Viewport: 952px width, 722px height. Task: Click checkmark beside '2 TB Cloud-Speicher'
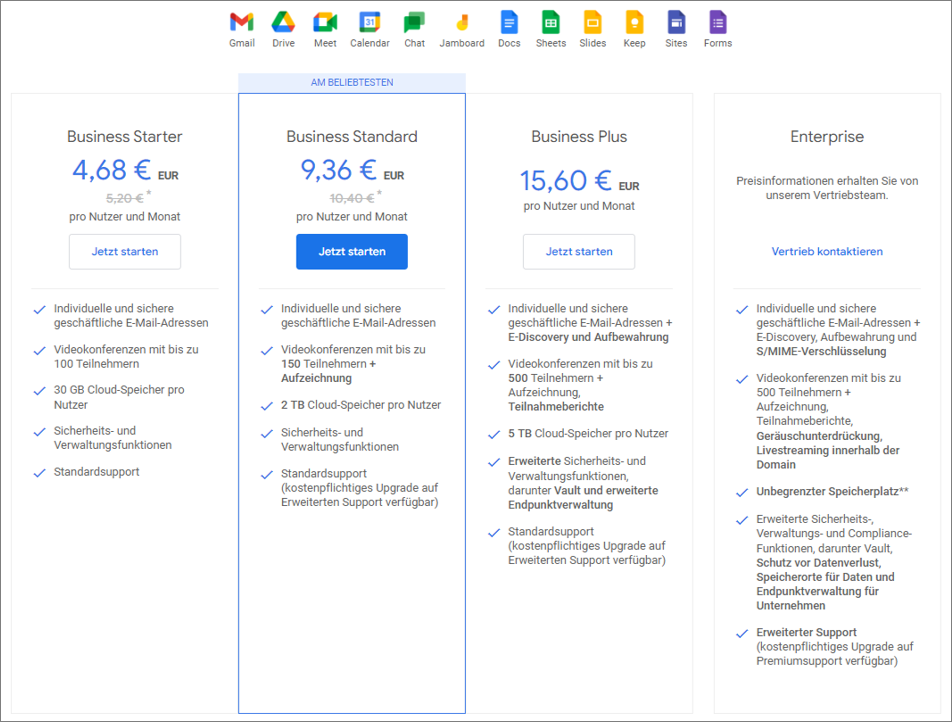click(267, 406)
